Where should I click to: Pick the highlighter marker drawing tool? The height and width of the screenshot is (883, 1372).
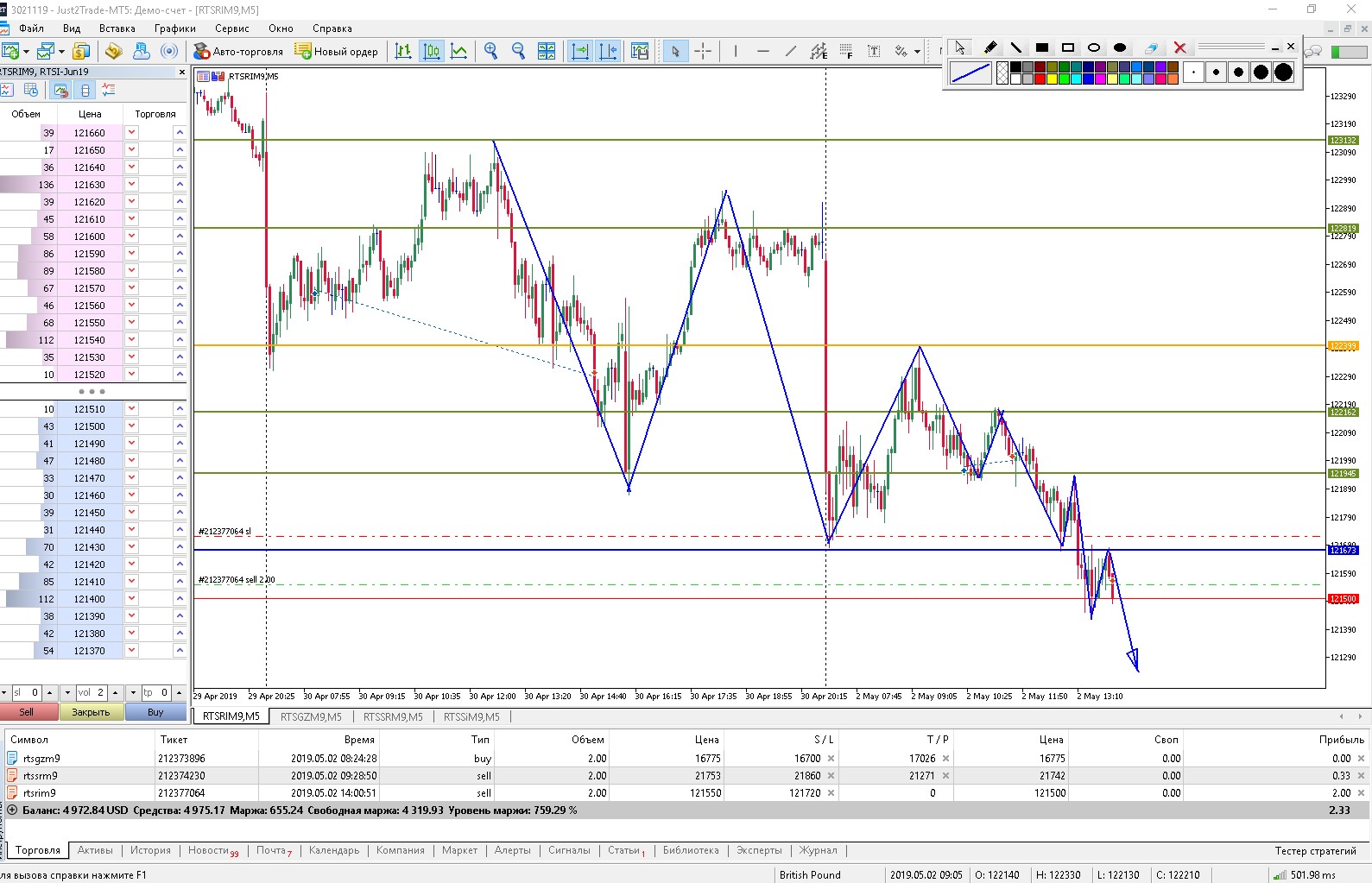[x=989, y=47]
